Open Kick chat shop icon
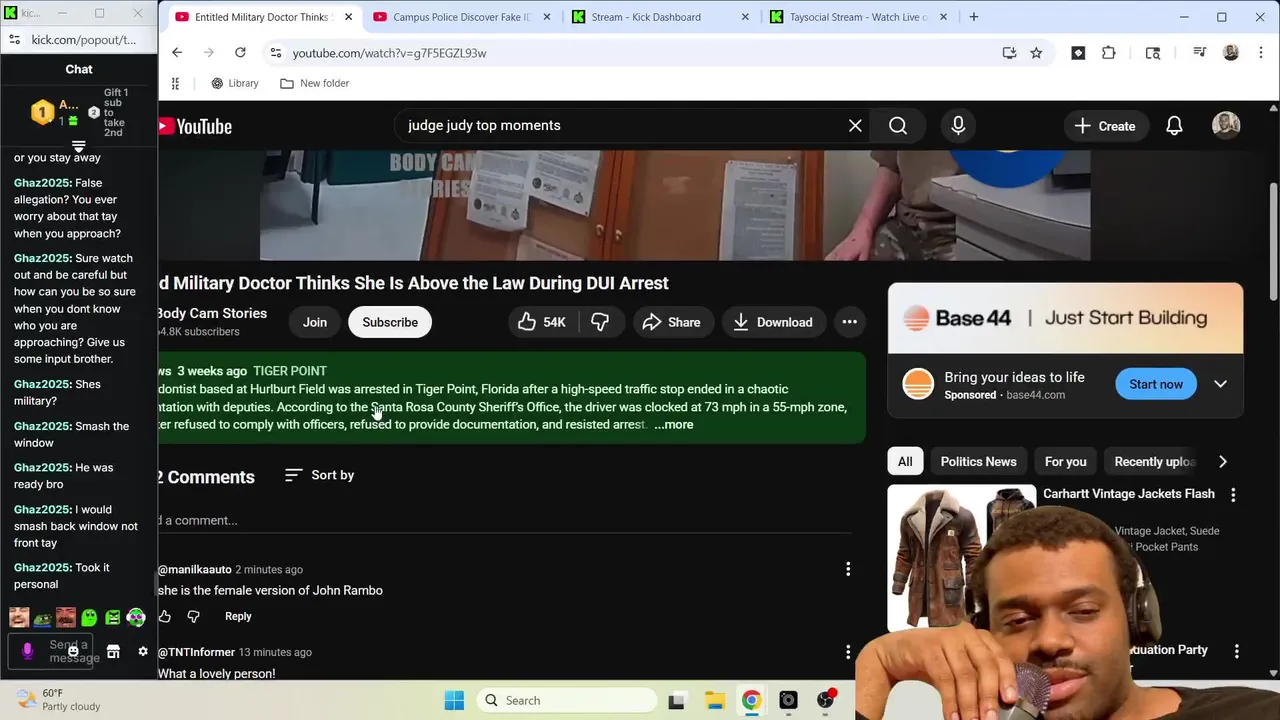 click(113, 651)
